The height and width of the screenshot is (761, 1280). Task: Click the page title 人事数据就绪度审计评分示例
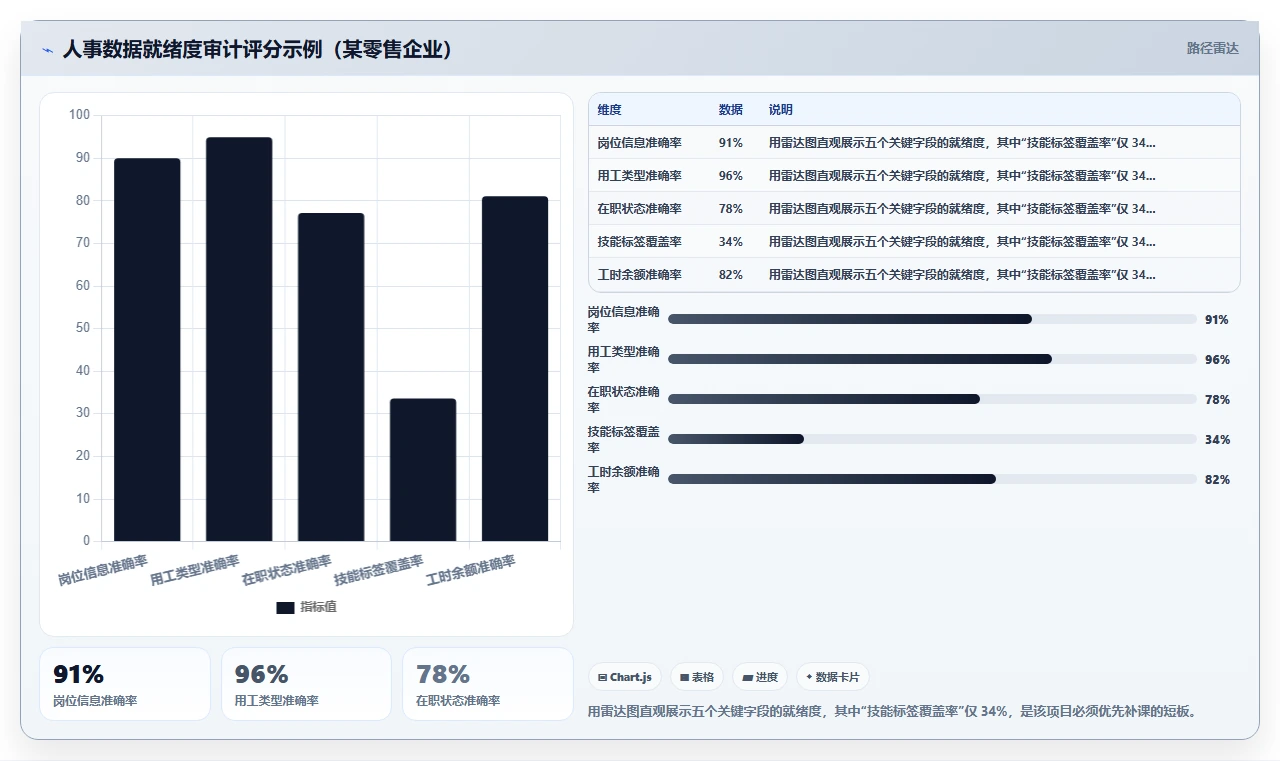click(x=258, y=49)
